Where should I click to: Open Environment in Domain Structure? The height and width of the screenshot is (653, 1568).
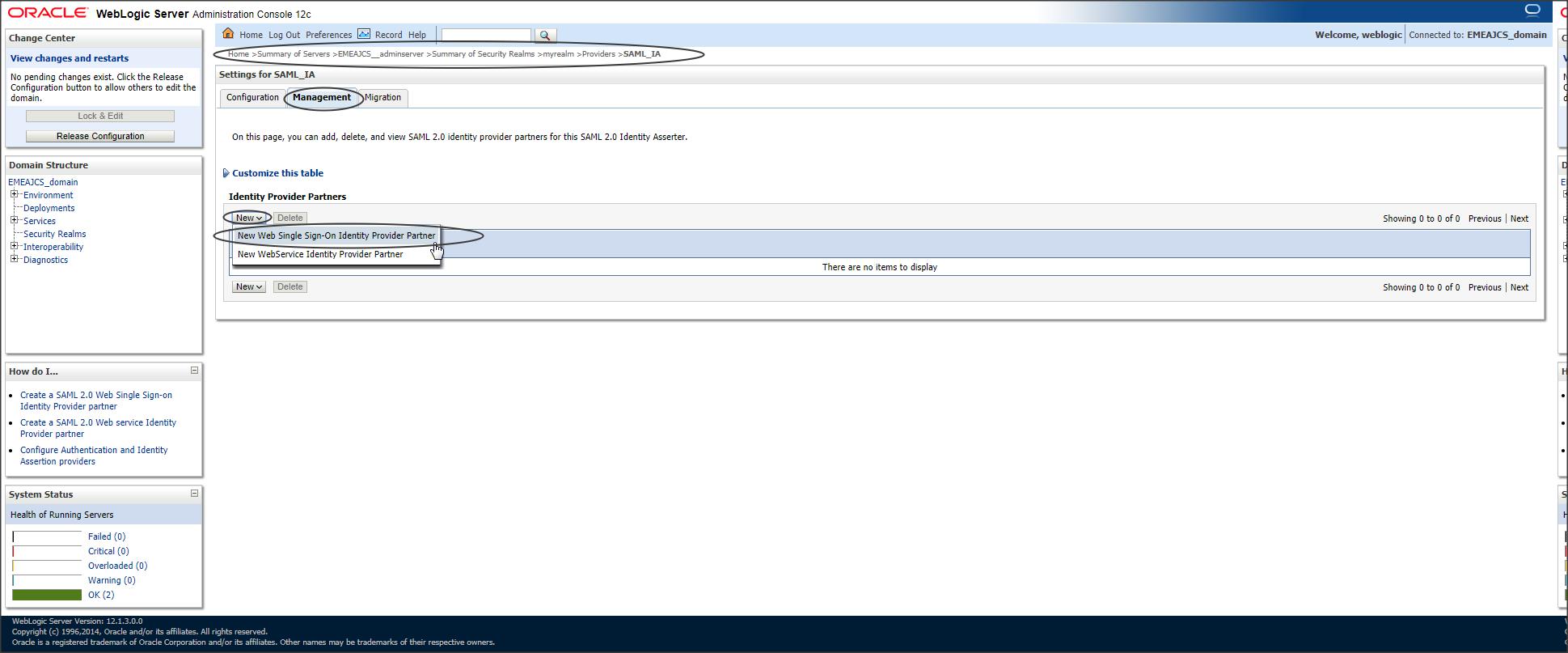coord(48,195)
